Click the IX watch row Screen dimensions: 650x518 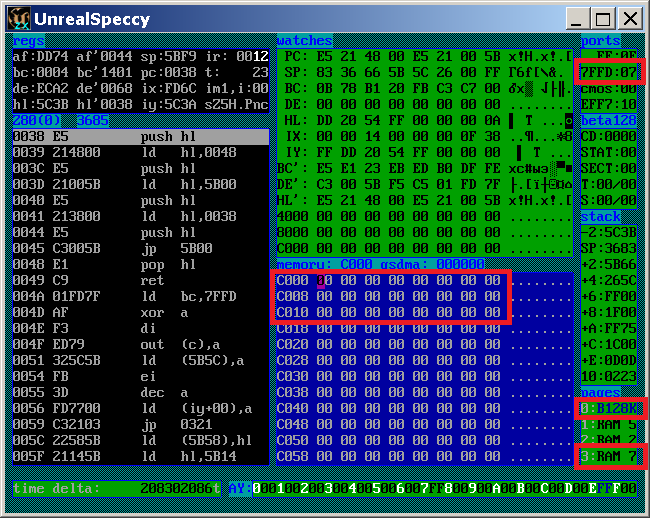click(425, 136)
